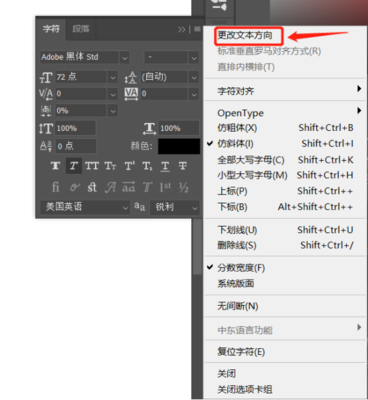Toggle Underline style button

pyautogui.click(x=165, y=166)
